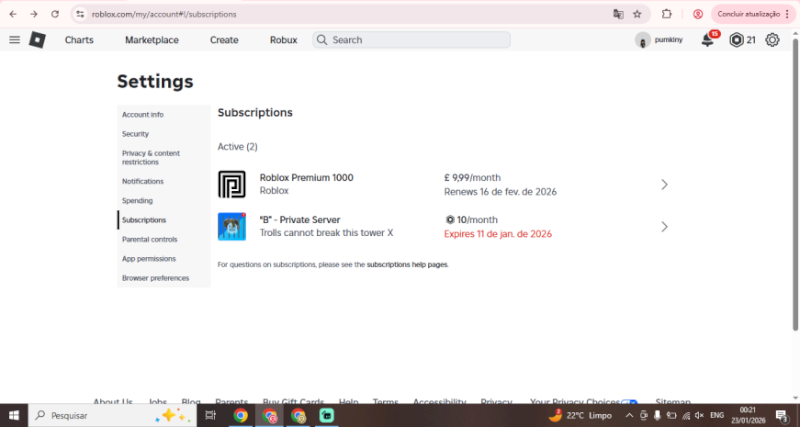The width and height of the screenshot is (800, 427).
Task: Select Spending in settings sidebar
Action: [164, 201]
